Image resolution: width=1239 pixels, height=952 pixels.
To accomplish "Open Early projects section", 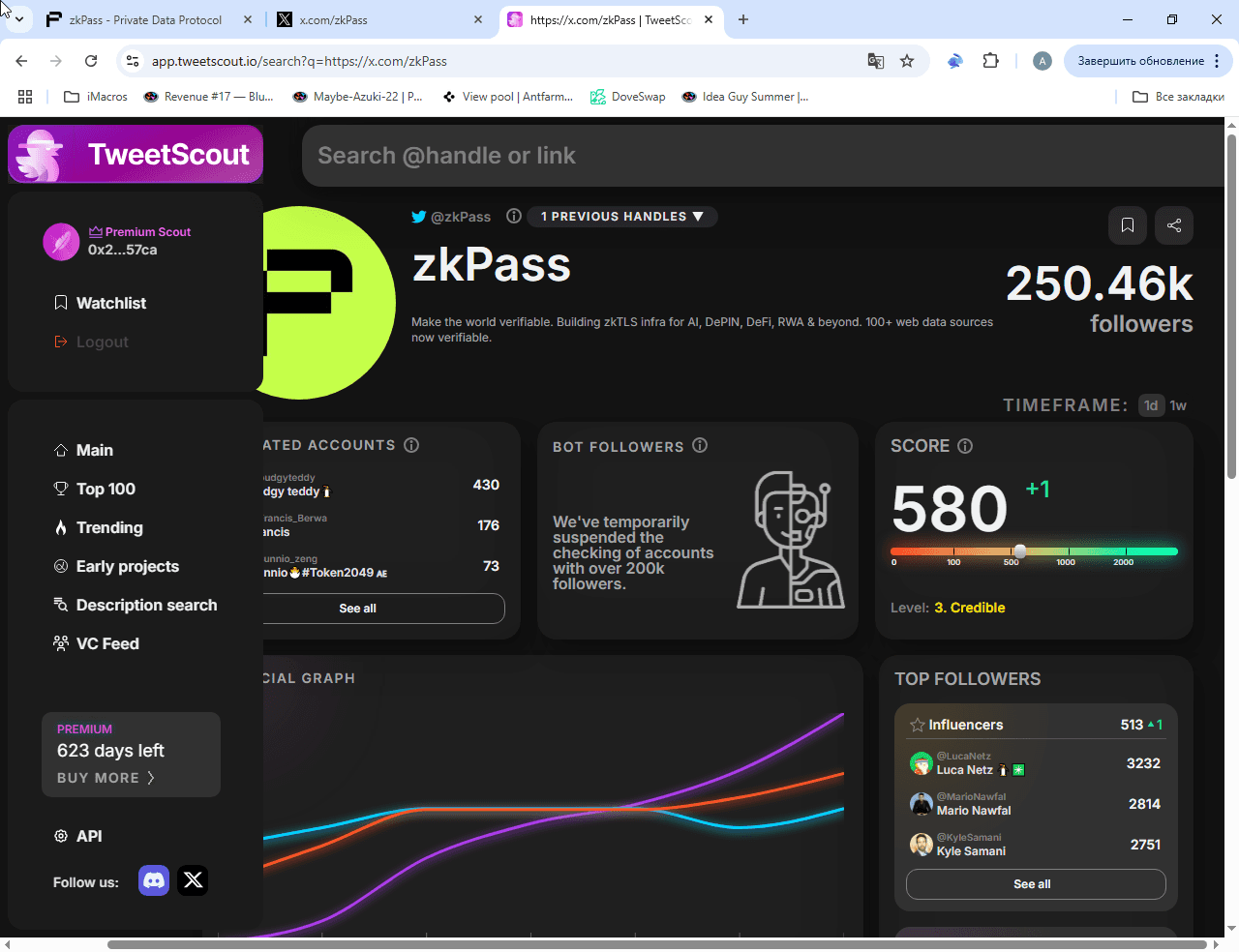I will click(x=116, y=566).
